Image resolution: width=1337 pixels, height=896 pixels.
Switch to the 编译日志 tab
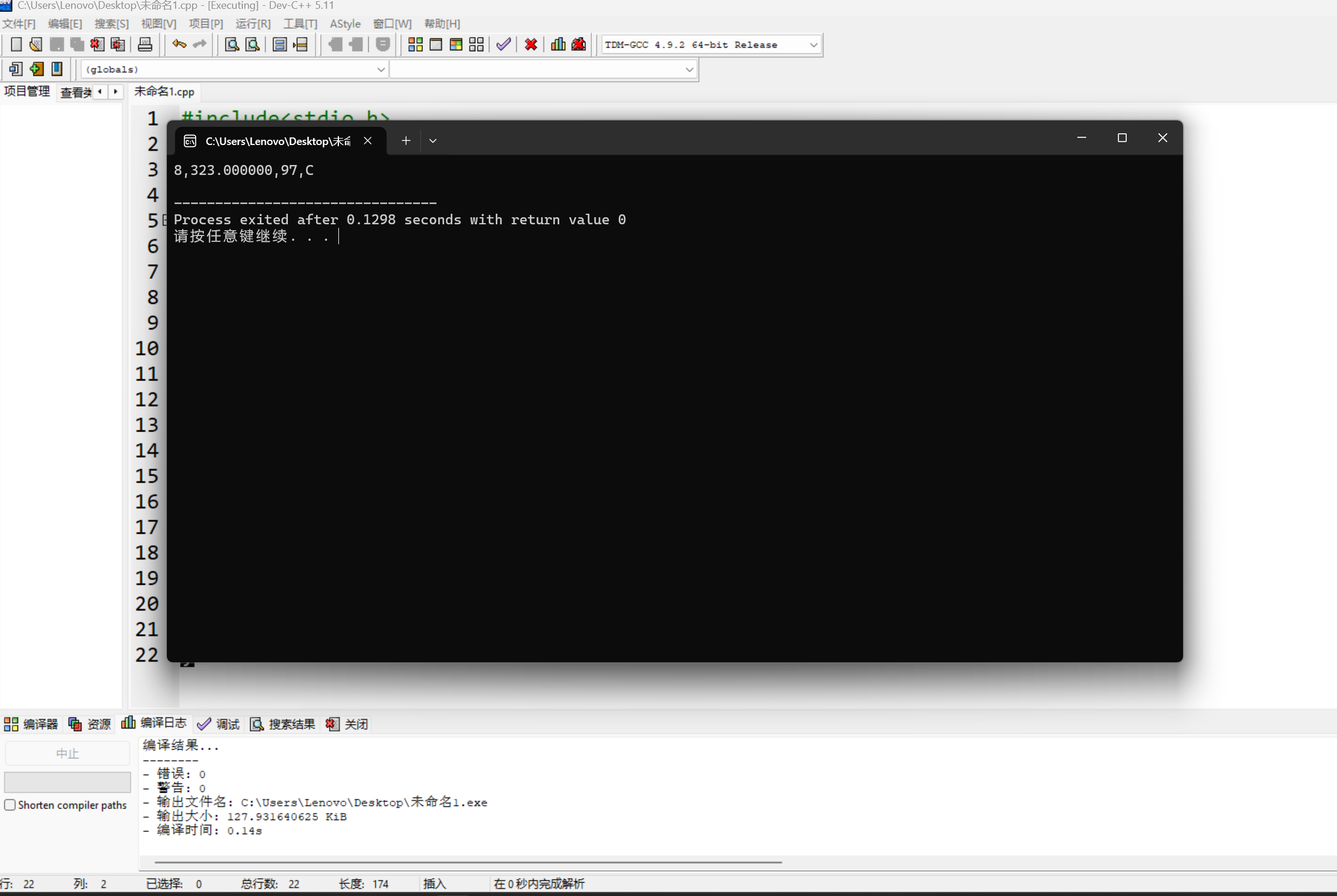tap(154, 723)
